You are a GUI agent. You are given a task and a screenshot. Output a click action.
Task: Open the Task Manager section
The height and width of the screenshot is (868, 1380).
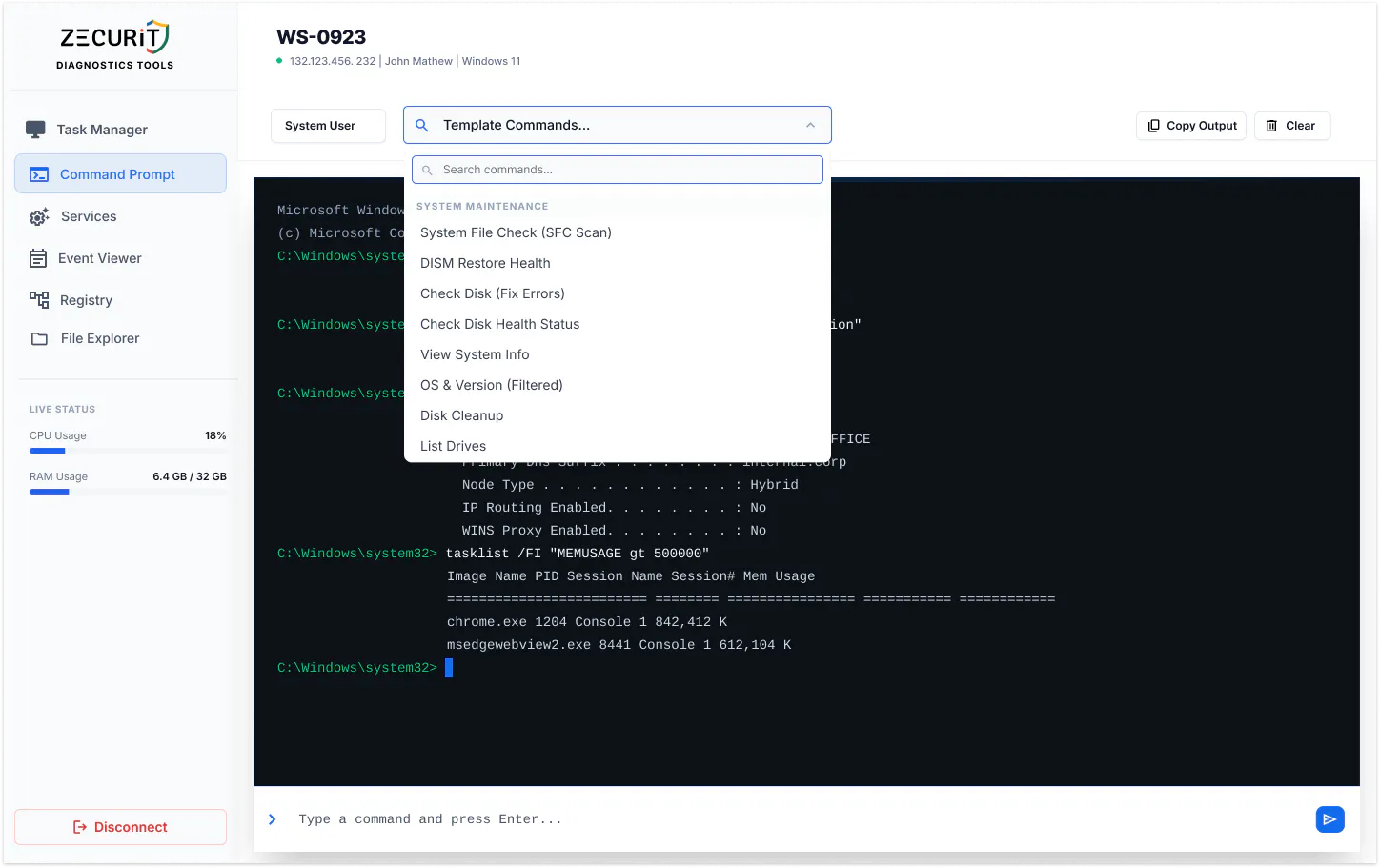[120, 130]
